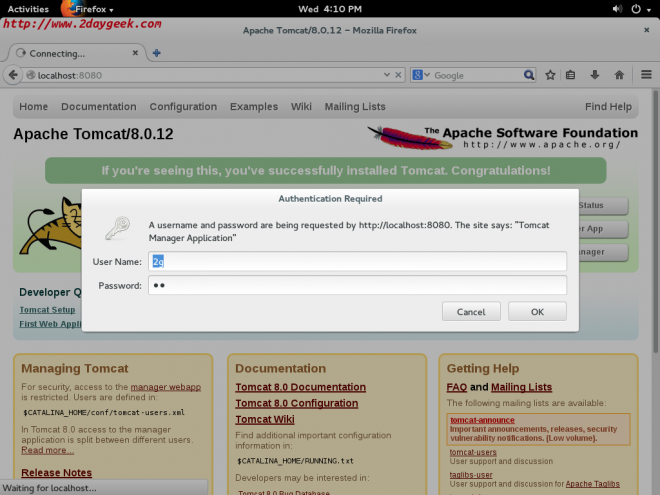
Task: Click the bookmarks list icon in toolbar
Action: pos(571,75)
